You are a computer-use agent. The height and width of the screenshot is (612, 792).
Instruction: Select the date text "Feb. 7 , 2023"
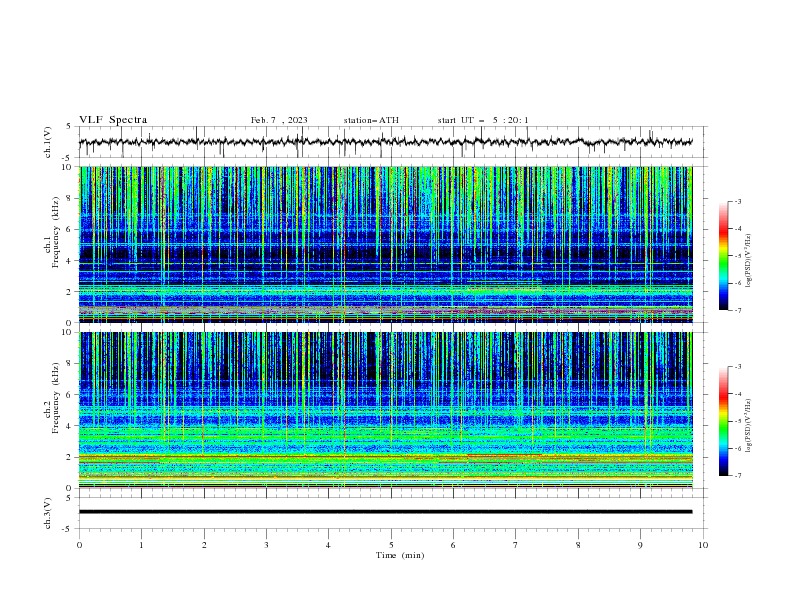279,120
